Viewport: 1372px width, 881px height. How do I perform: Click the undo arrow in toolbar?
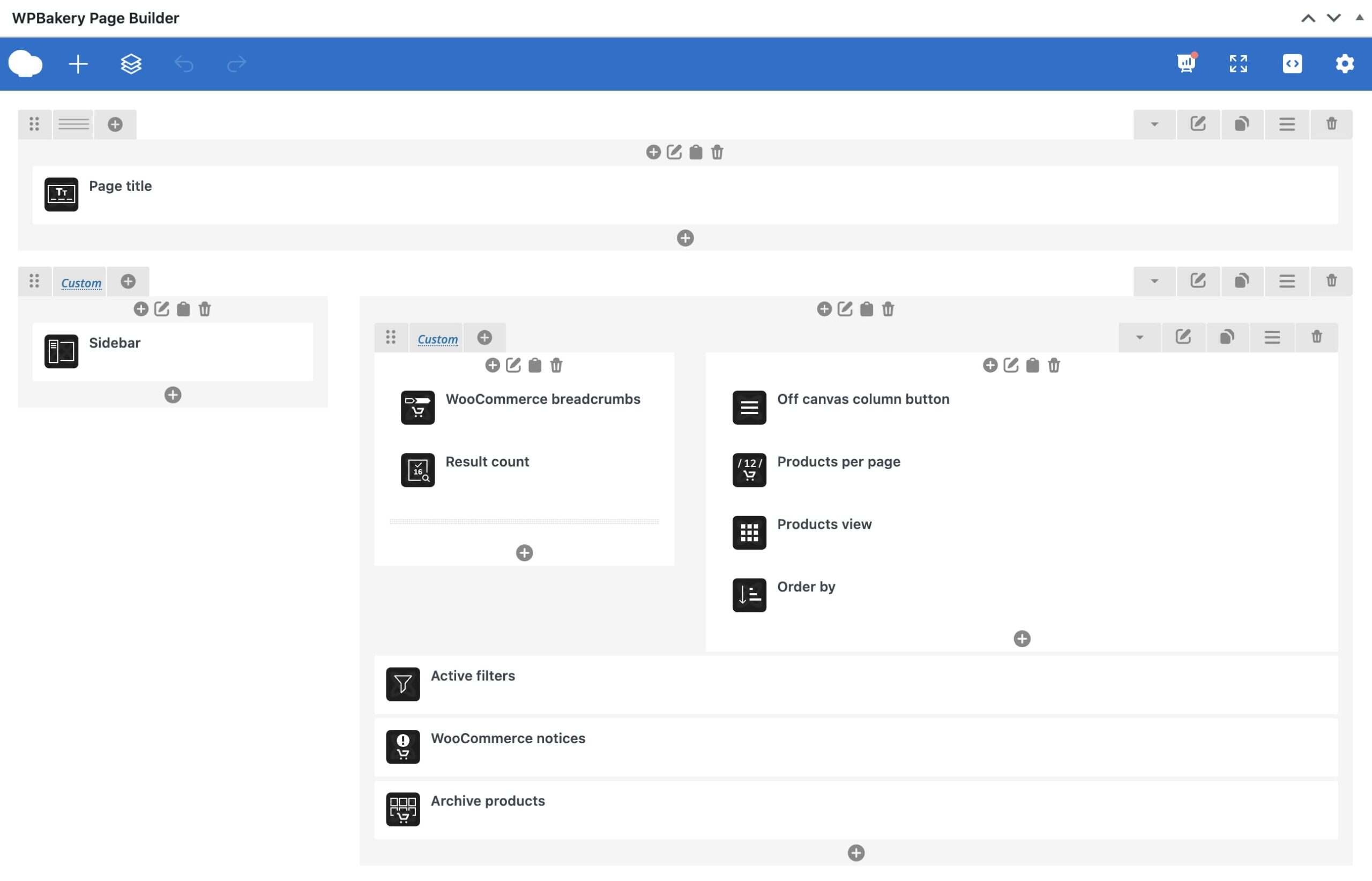click(x=183, y=63)
